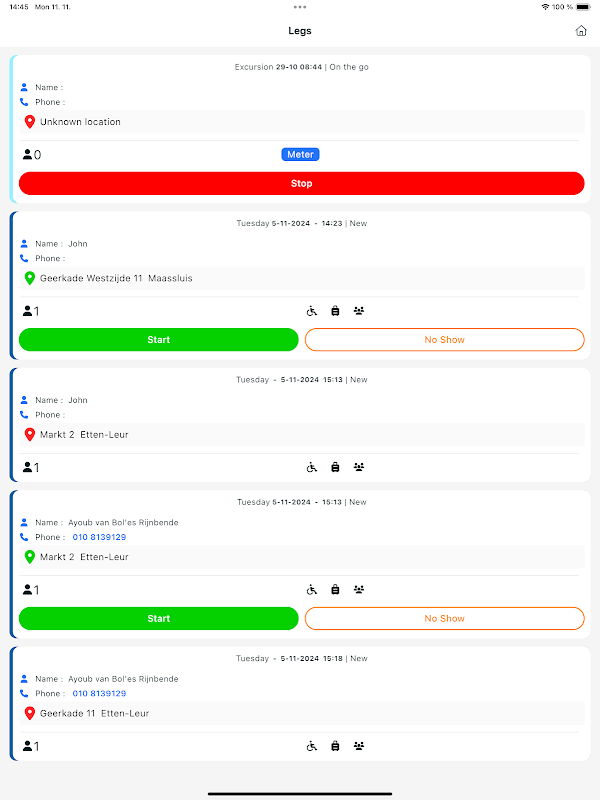Viewport: 600px width, 800px height.
Task: Open the three-dot multitasking menu at top
Action: (x=300, y=7)
